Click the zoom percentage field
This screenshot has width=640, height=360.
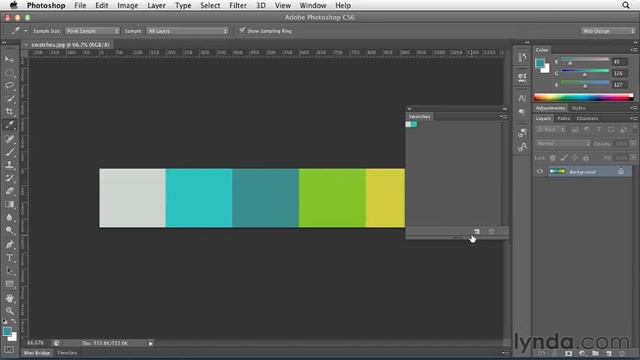[37, 343]
